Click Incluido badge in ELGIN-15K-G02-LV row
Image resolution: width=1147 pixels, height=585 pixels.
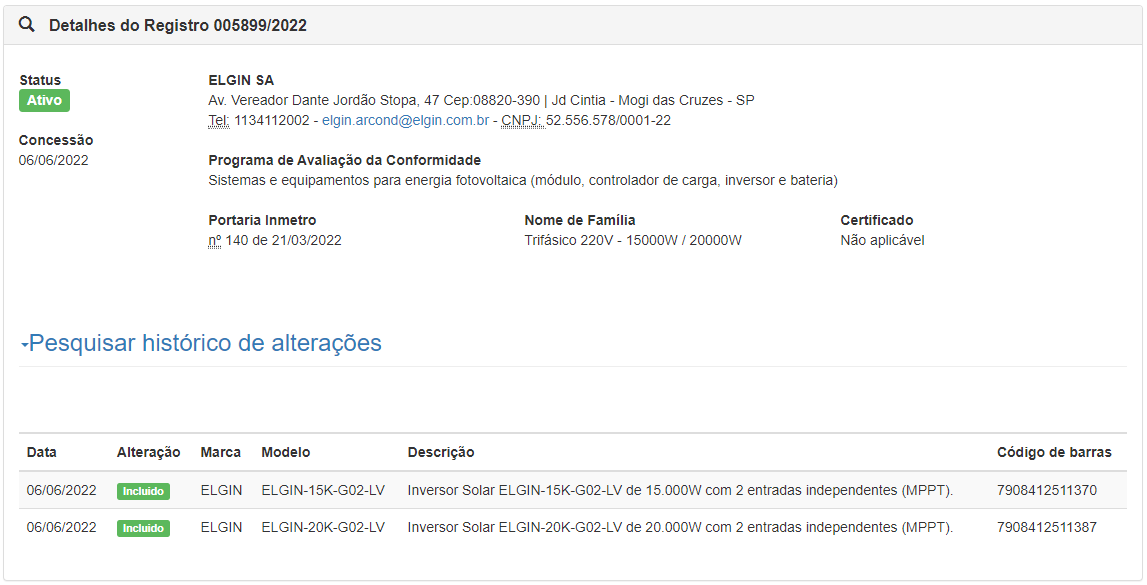tap(143, 491)
